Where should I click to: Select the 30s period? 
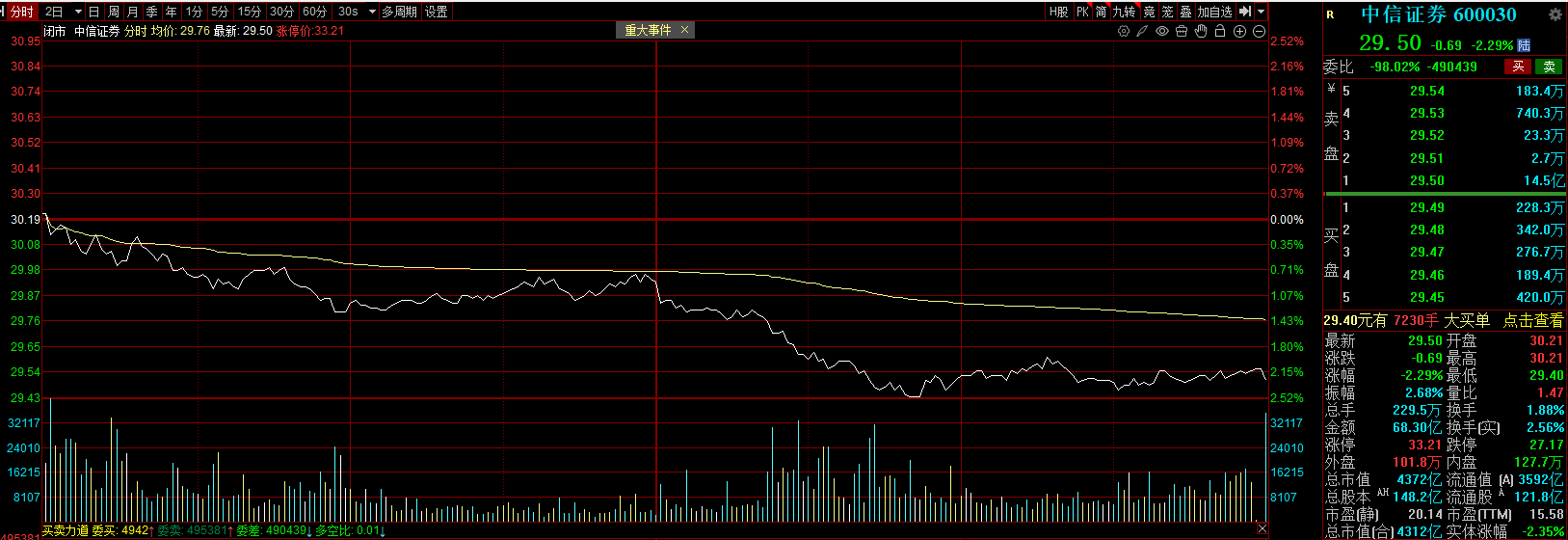[348, 12]
